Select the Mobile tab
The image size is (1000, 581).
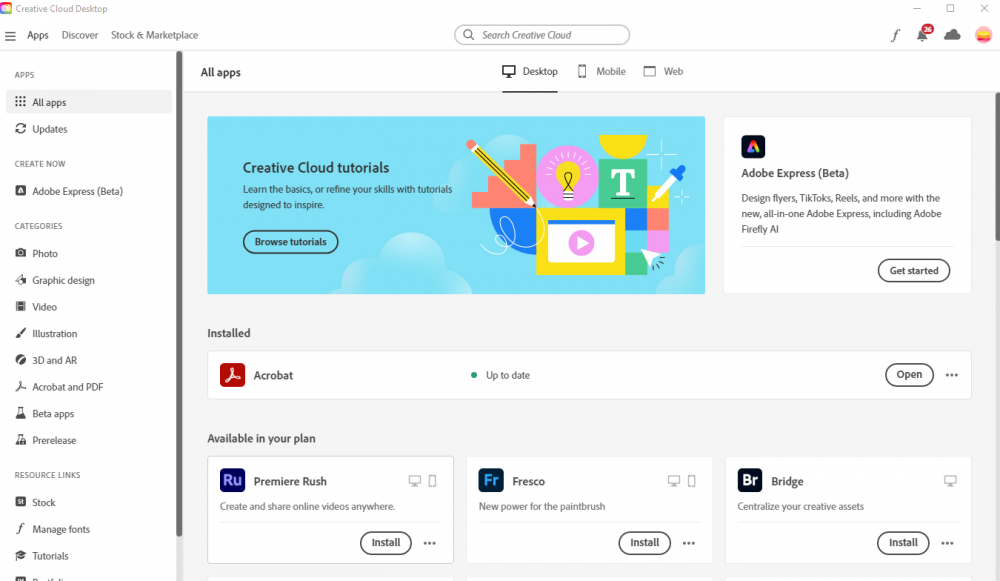click(601, 71)
